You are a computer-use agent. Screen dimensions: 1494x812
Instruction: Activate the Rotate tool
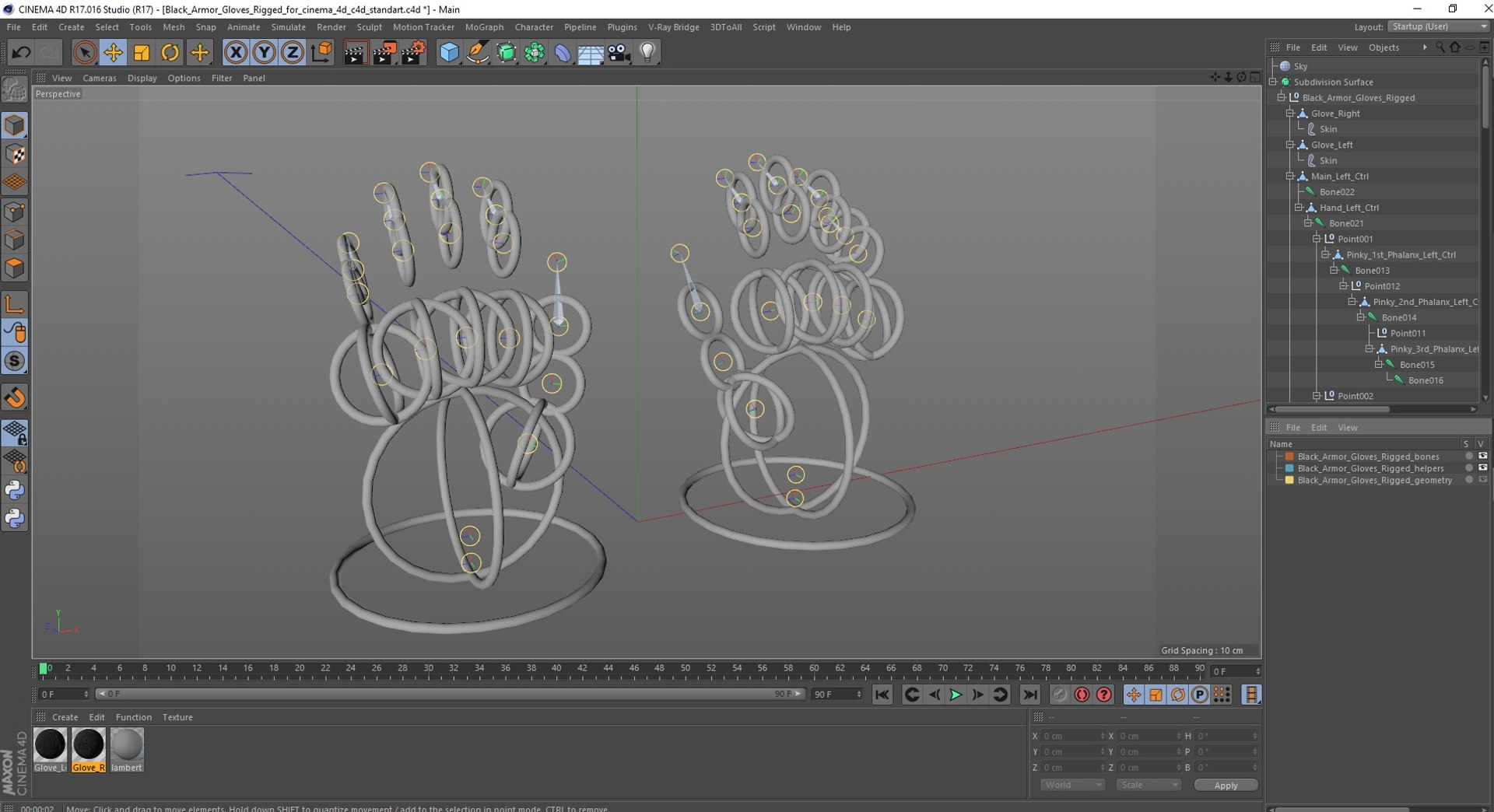[x=170, y=52]
